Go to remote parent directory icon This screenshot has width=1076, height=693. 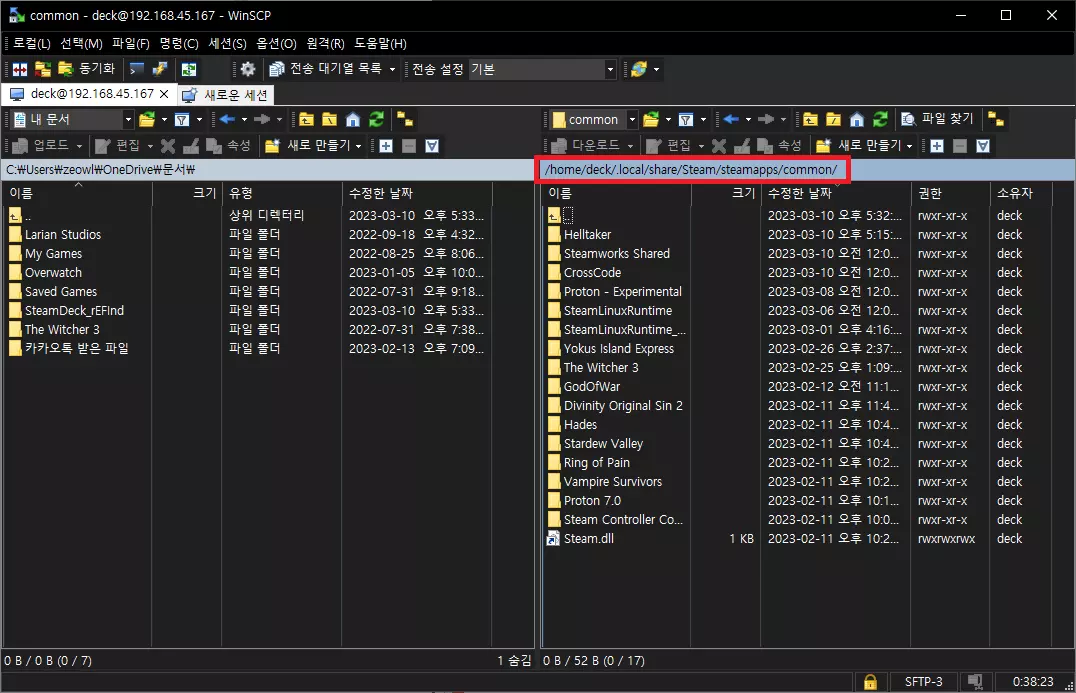[x=810, y=120]
